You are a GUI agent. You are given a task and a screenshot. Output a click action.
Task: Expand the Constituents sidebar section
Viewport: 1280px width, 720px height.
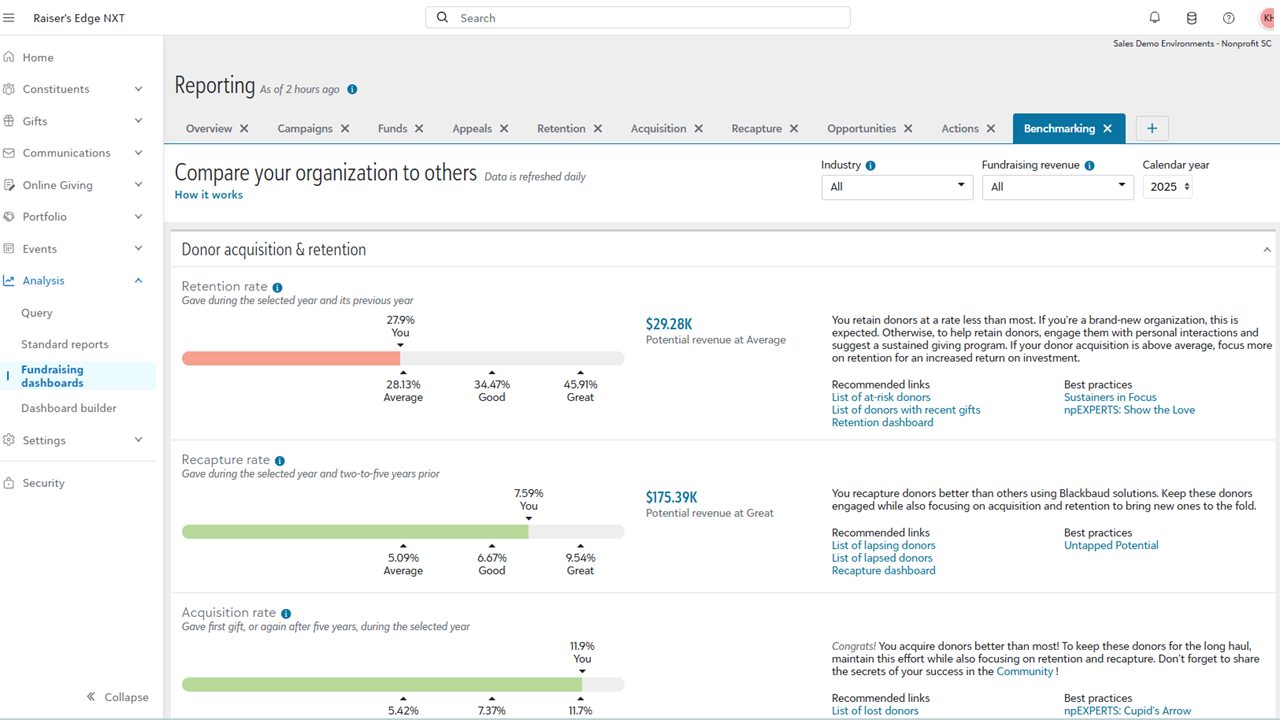[138, 89]
